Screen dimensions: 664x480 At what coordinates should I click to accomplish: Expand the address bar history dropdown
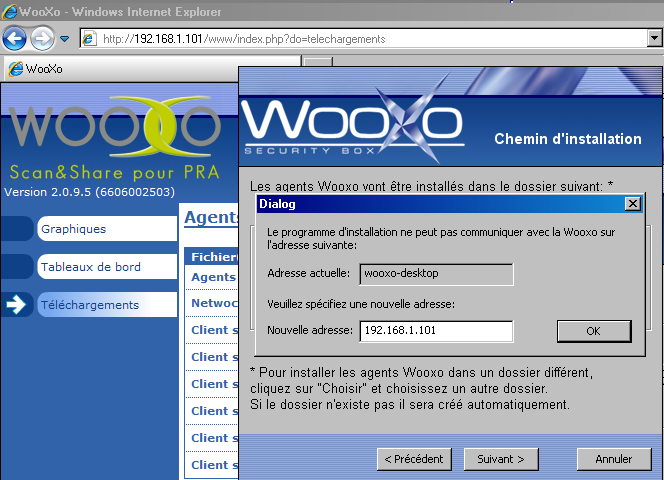[x=654, y=39]
